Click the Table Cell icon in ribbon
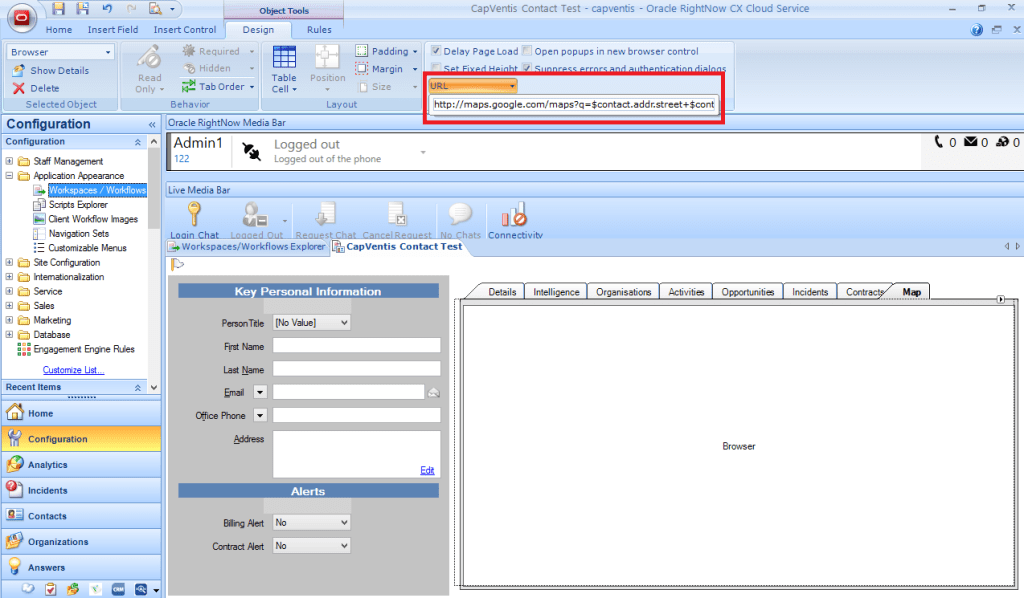Screen dimensions: 1024x598 (x=284, y=59)
